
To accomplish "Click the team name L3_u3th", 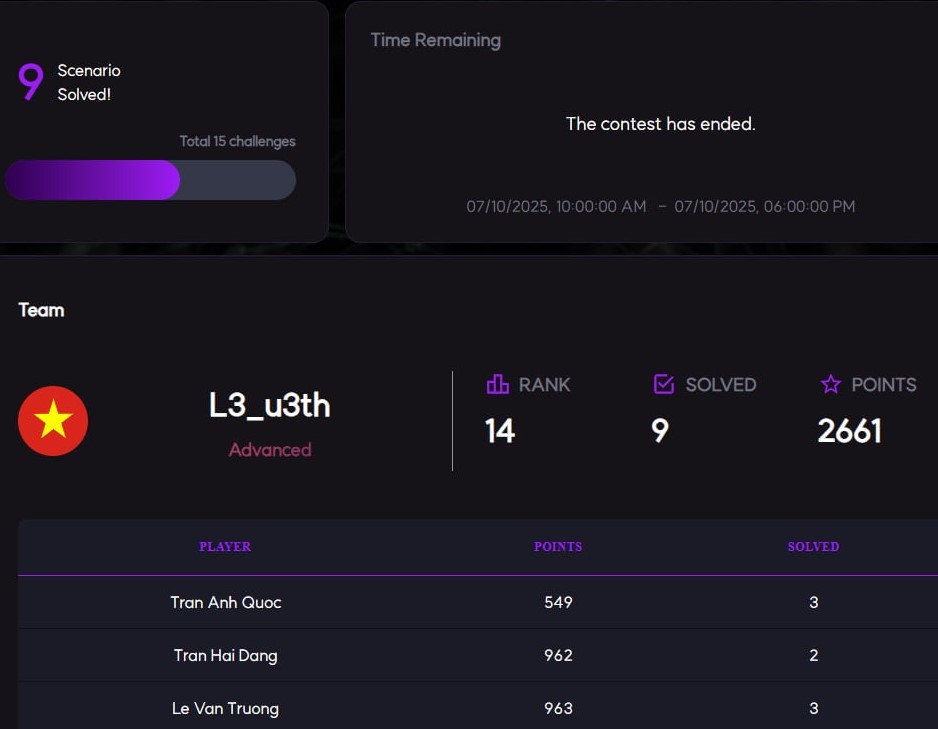I will 269,405.
